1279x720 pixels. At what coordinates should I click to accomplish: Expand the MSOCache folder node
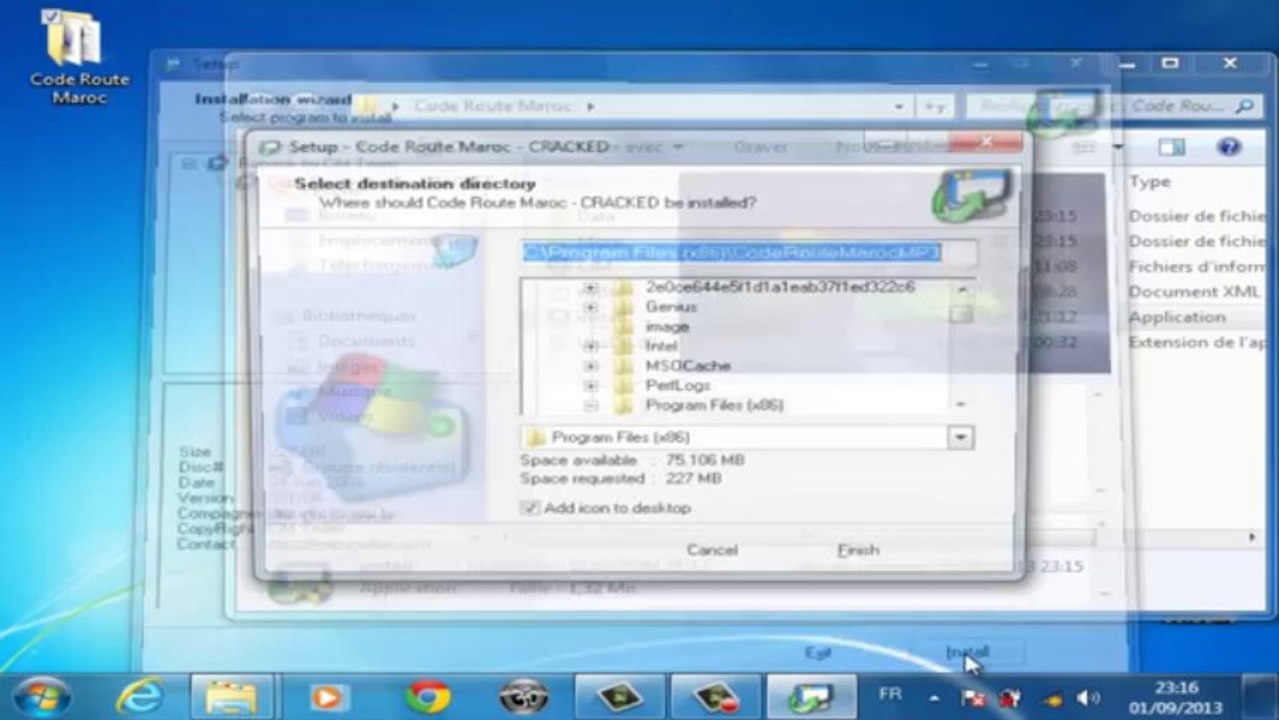tap(590, 366)
